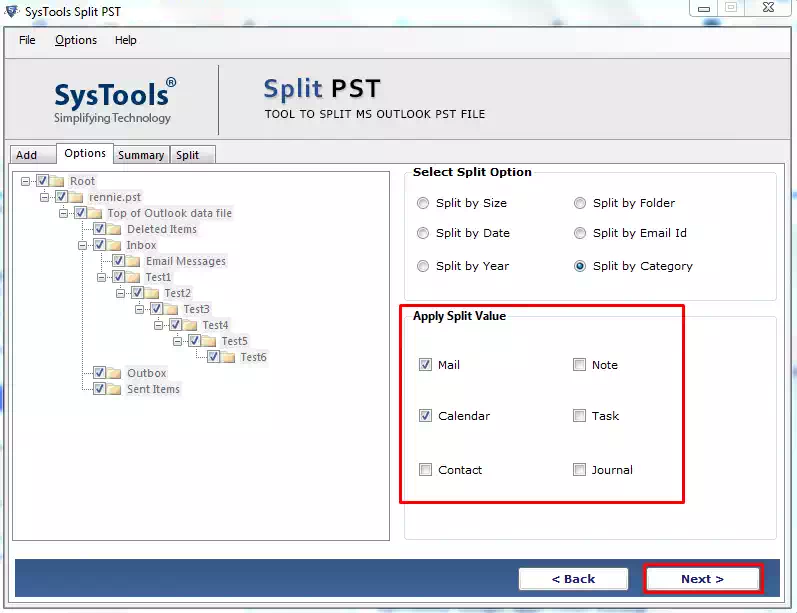797x613 pixels.
Task: Select Split by Email Id option
Action: pos(579,233)
